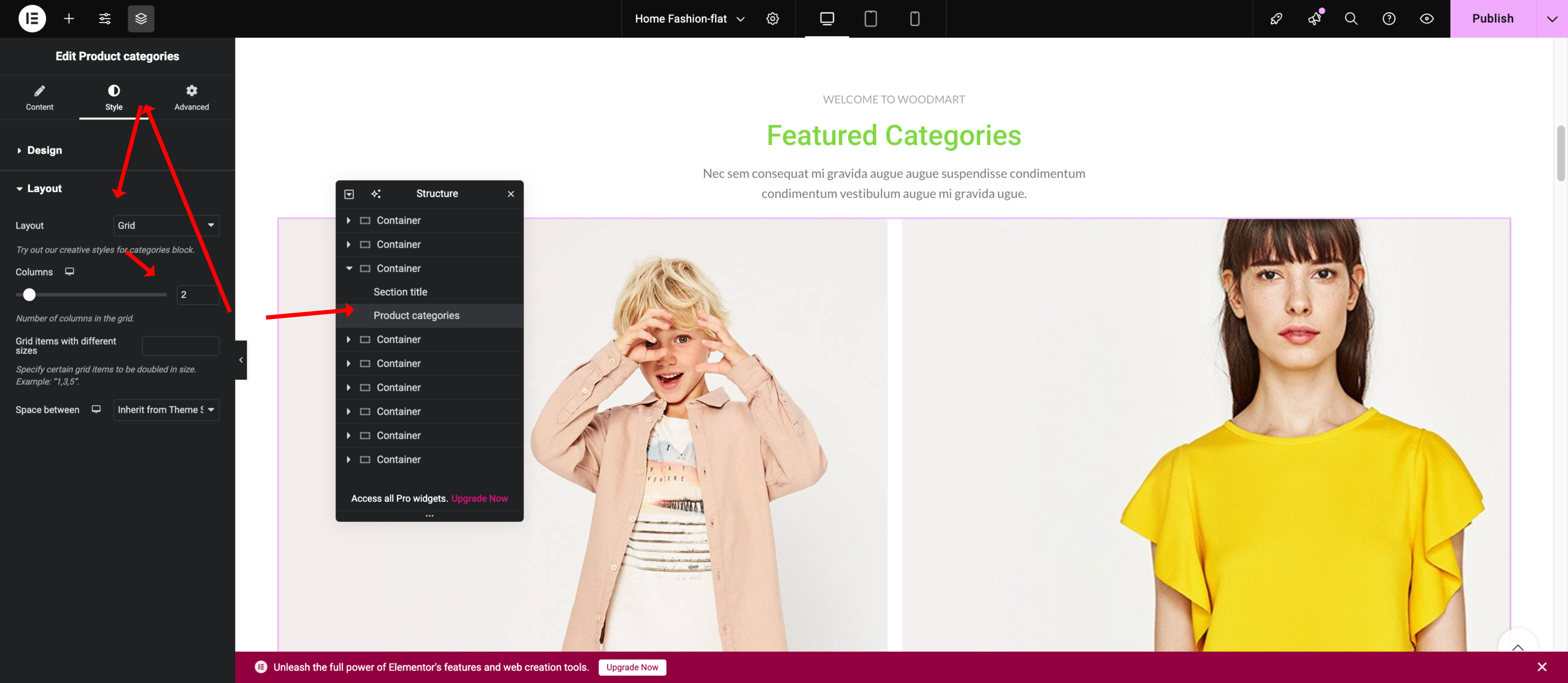Screen dimensions: 1568x683
Task: Click the scroll-to-top arrow button
Action: pyautogui.click(x=1518, y=646)
